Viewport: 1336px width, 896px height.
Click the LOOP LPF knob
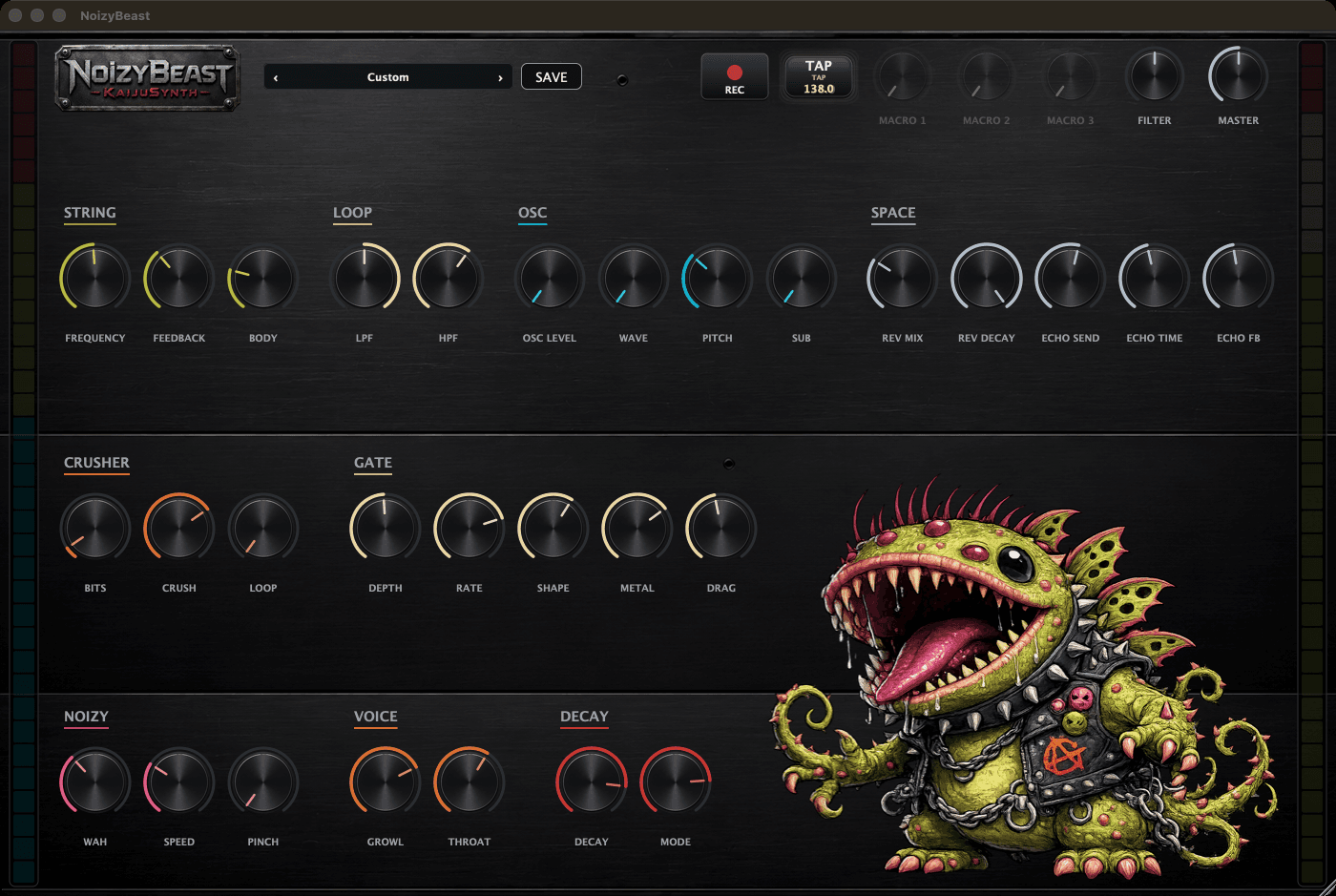click(x=365, y=279)
